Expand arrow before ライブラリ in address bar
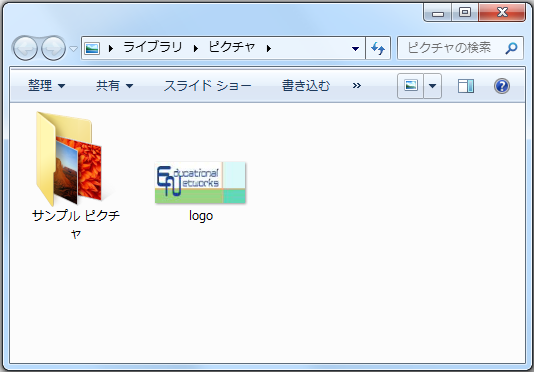Viewport: 534px width, 372px height. pos(111,49)
